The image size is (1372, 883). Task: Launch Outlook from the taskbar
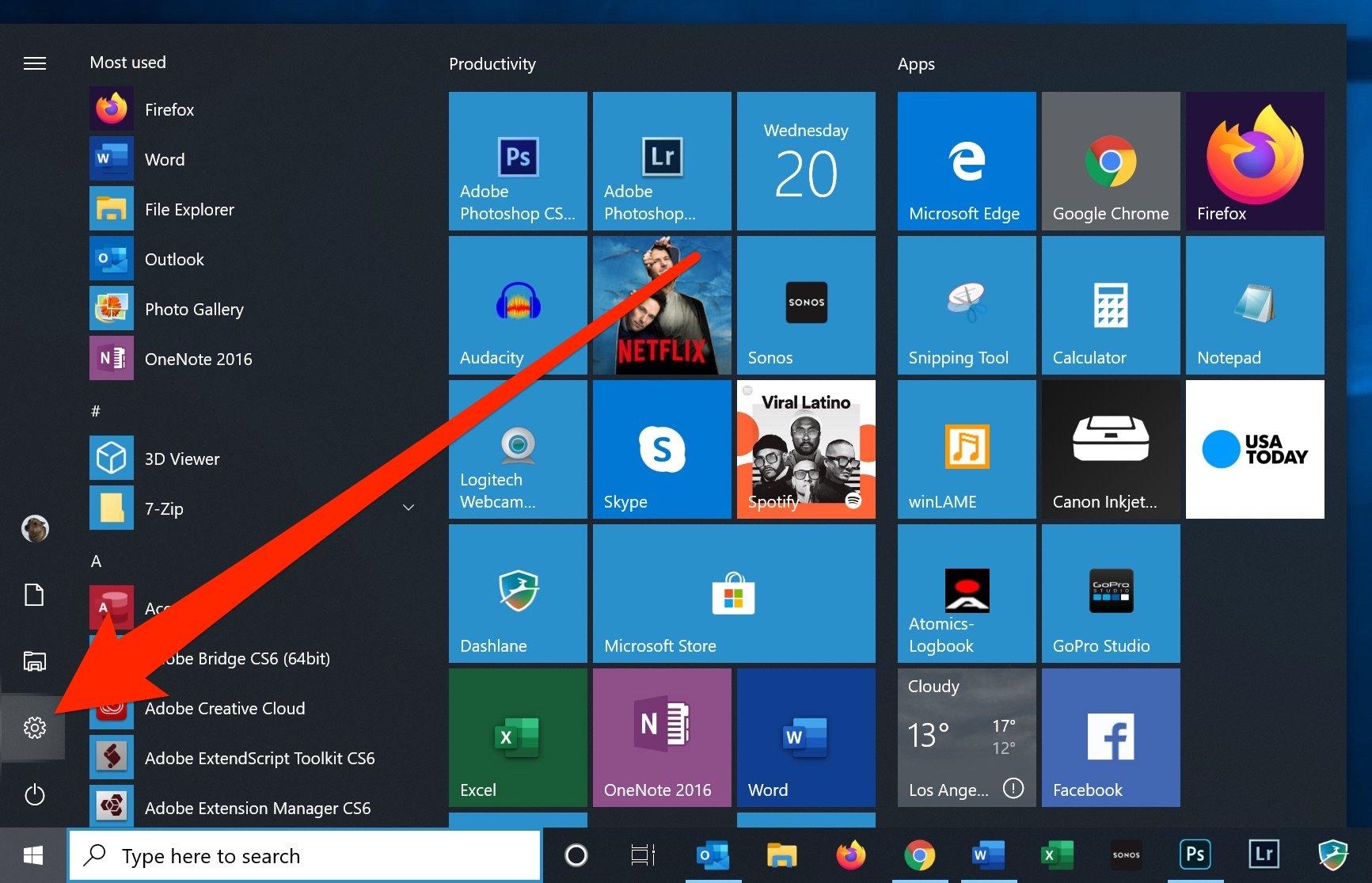coord(712,855)
